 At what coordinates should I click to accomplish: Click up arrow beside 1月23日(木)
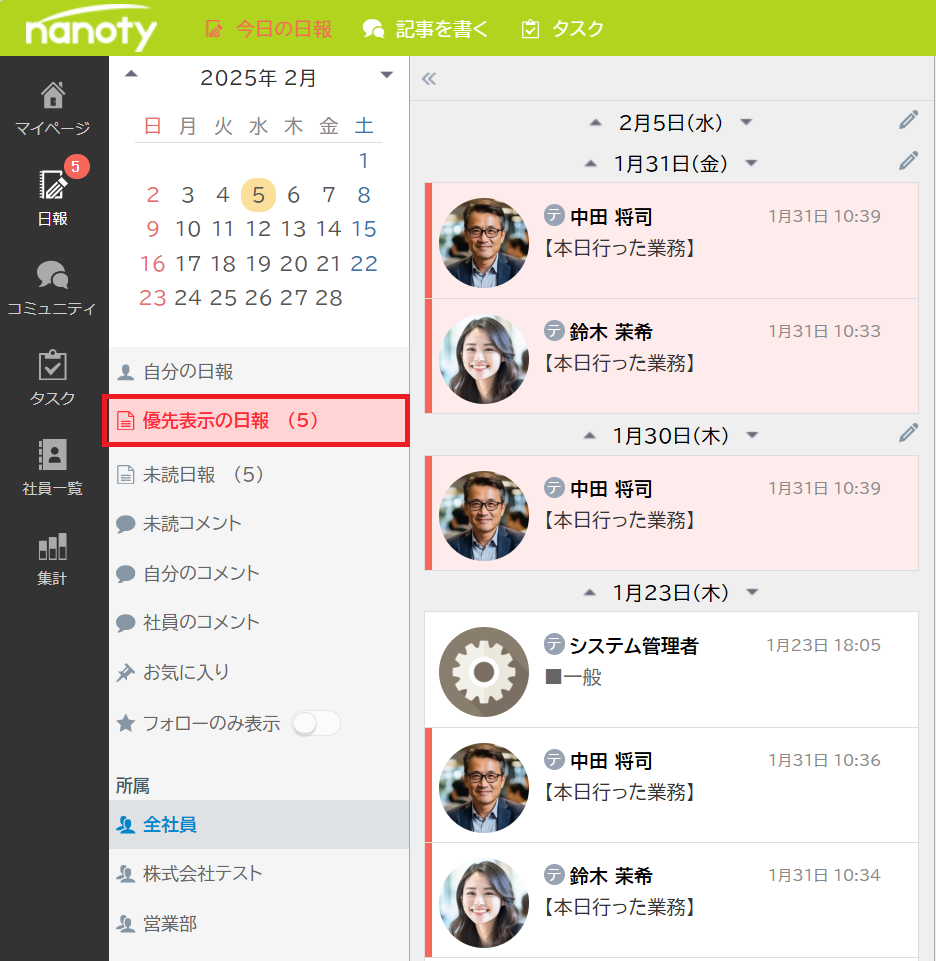click(x=590, y=593)
